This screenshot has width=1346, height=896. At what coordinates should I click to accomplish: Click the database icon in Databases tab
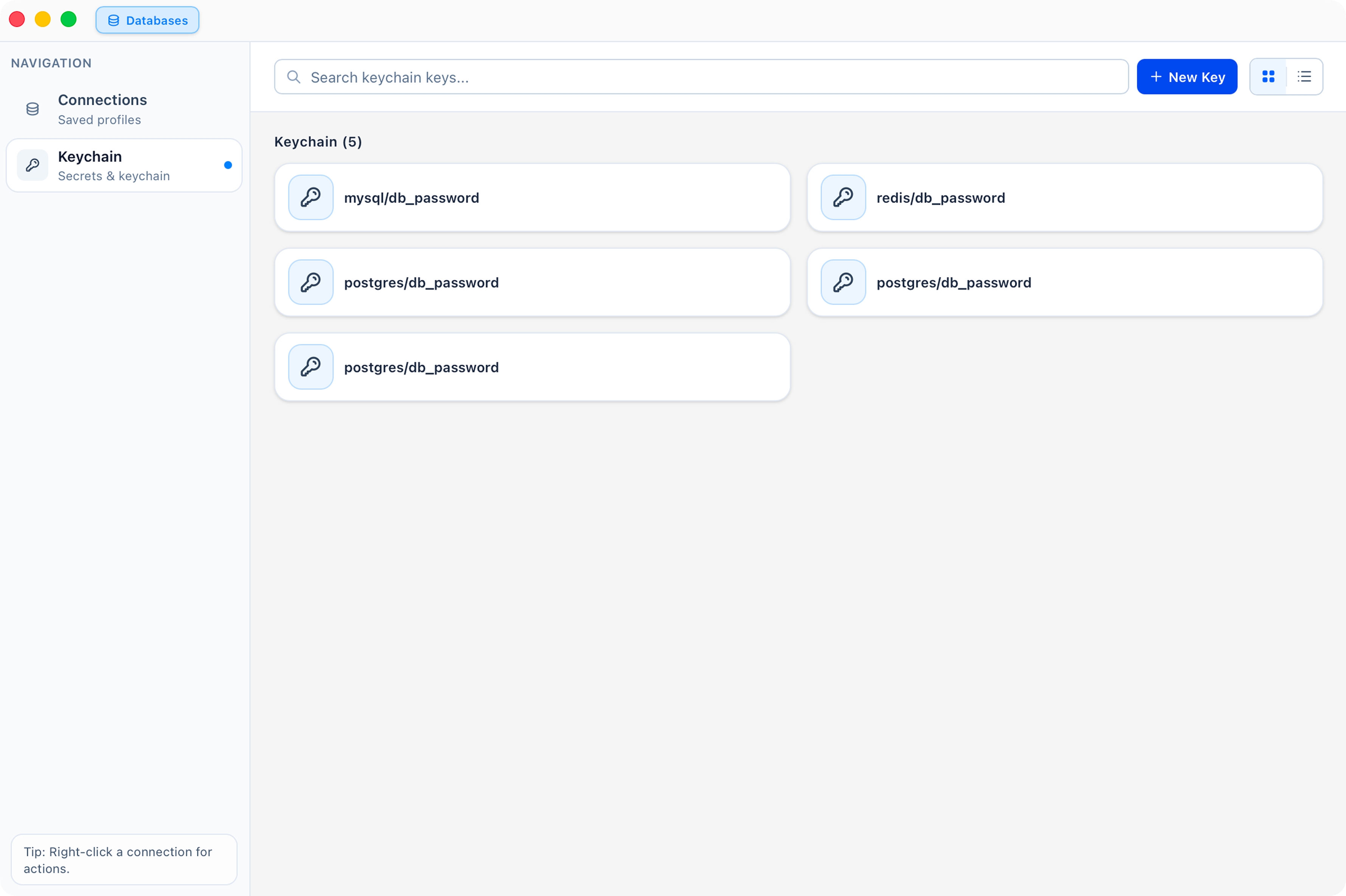click(x=114, y=20)
